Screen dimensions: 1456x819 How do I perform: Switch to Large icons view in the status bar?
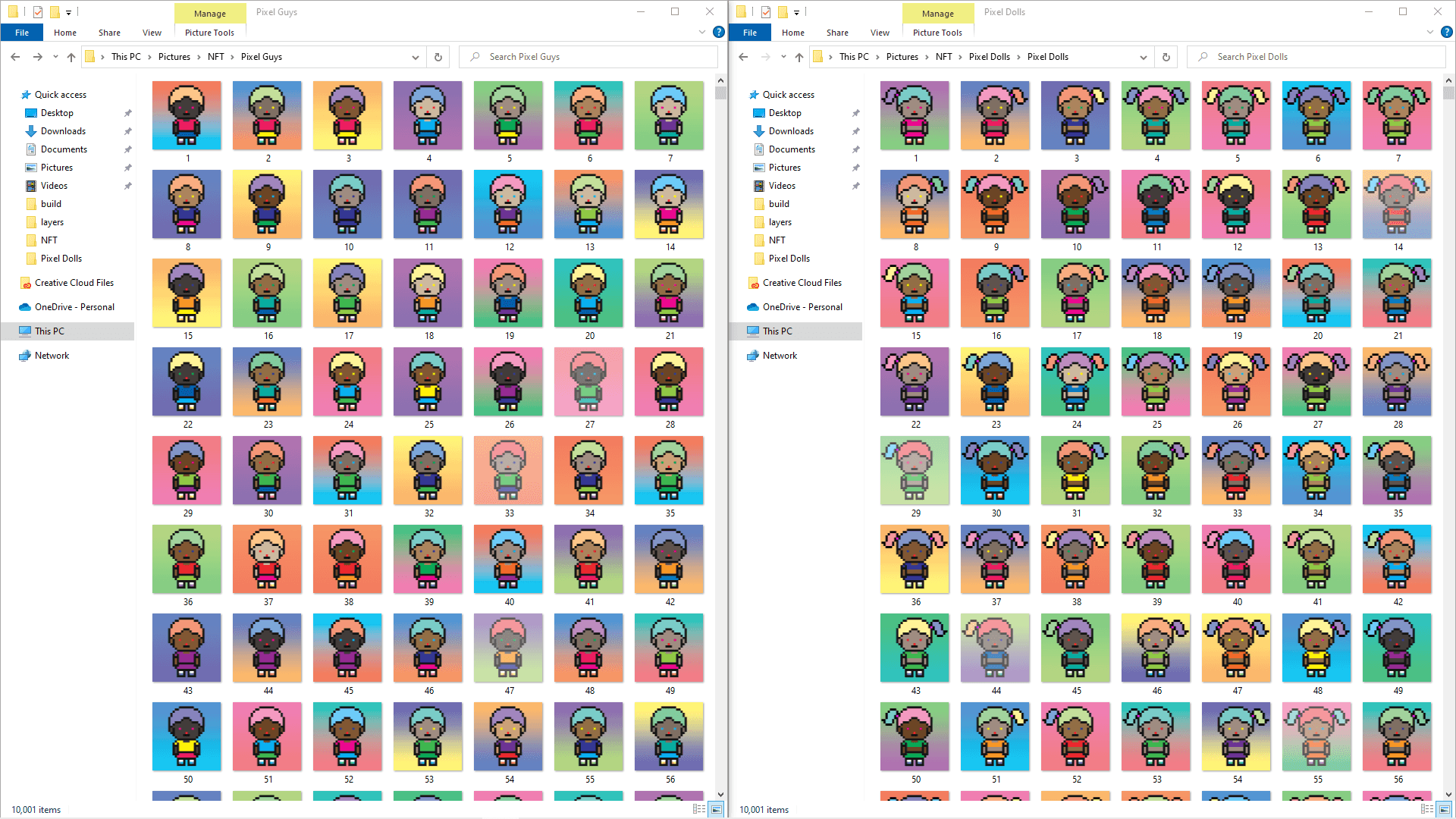[716, 808]
